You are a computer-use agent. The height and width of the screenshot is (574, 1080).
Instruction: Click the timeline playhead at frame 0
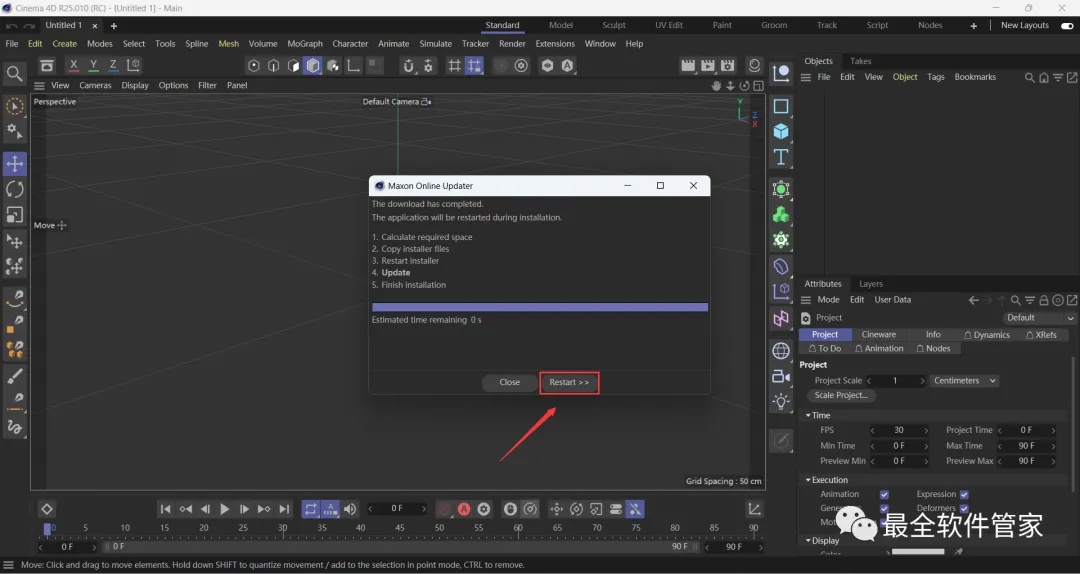tap(48, 529)
